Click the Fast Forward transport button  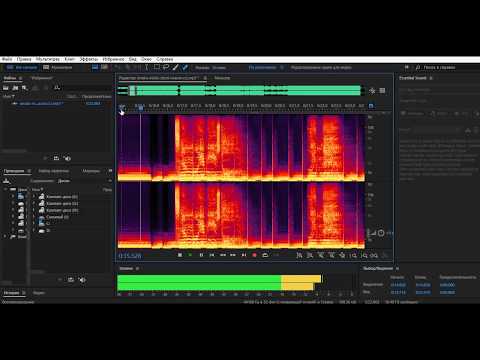pos(233,255)
